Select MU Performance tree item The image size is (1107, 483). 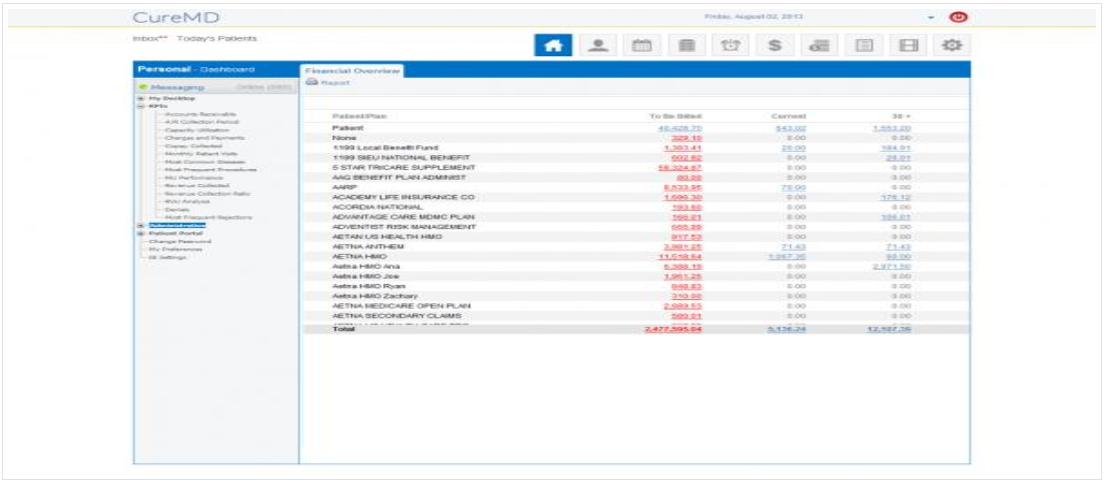click(193, 177)
